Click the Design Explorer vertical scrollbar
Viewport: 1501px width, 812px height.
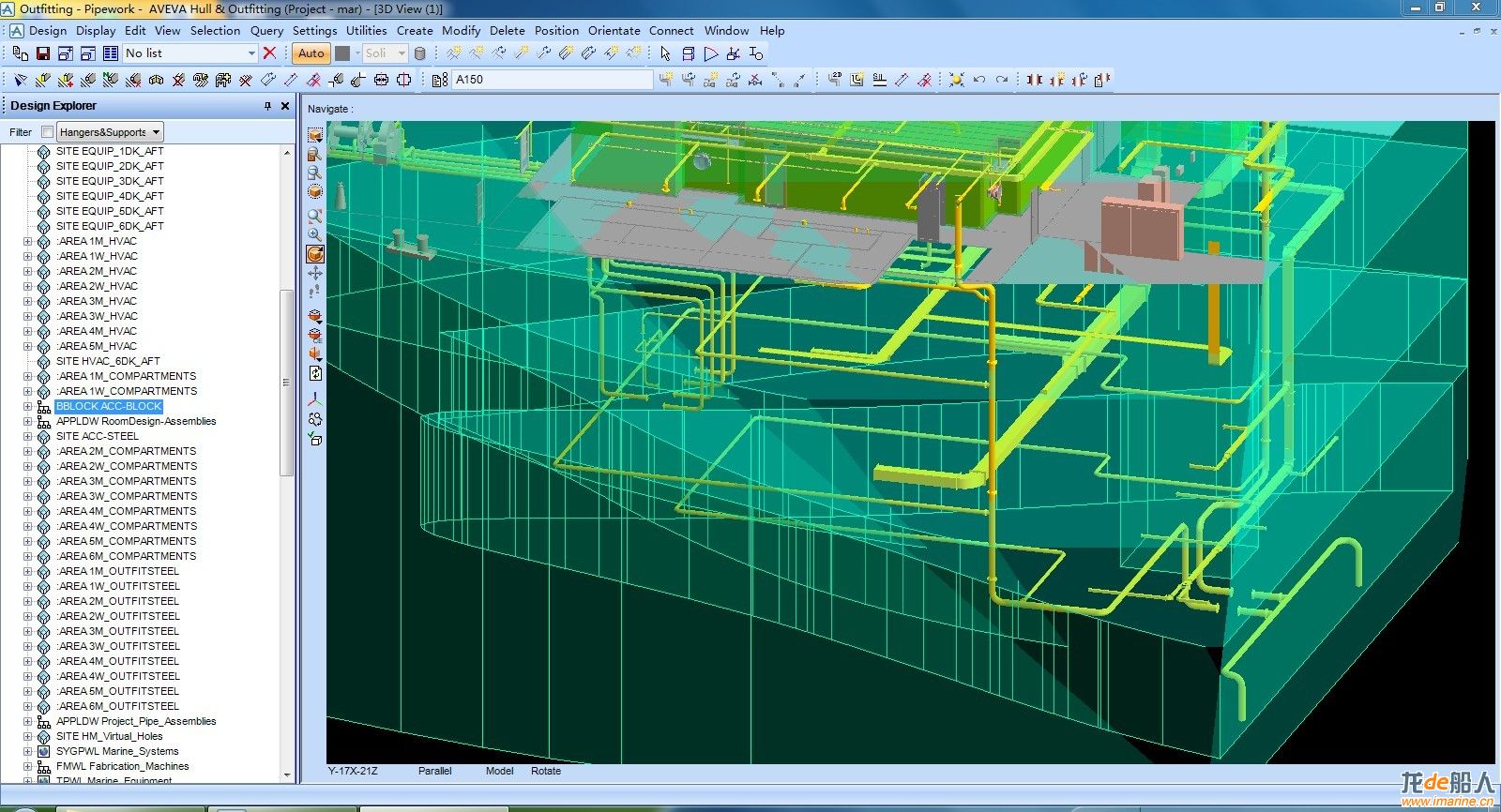tap(287, 383)
